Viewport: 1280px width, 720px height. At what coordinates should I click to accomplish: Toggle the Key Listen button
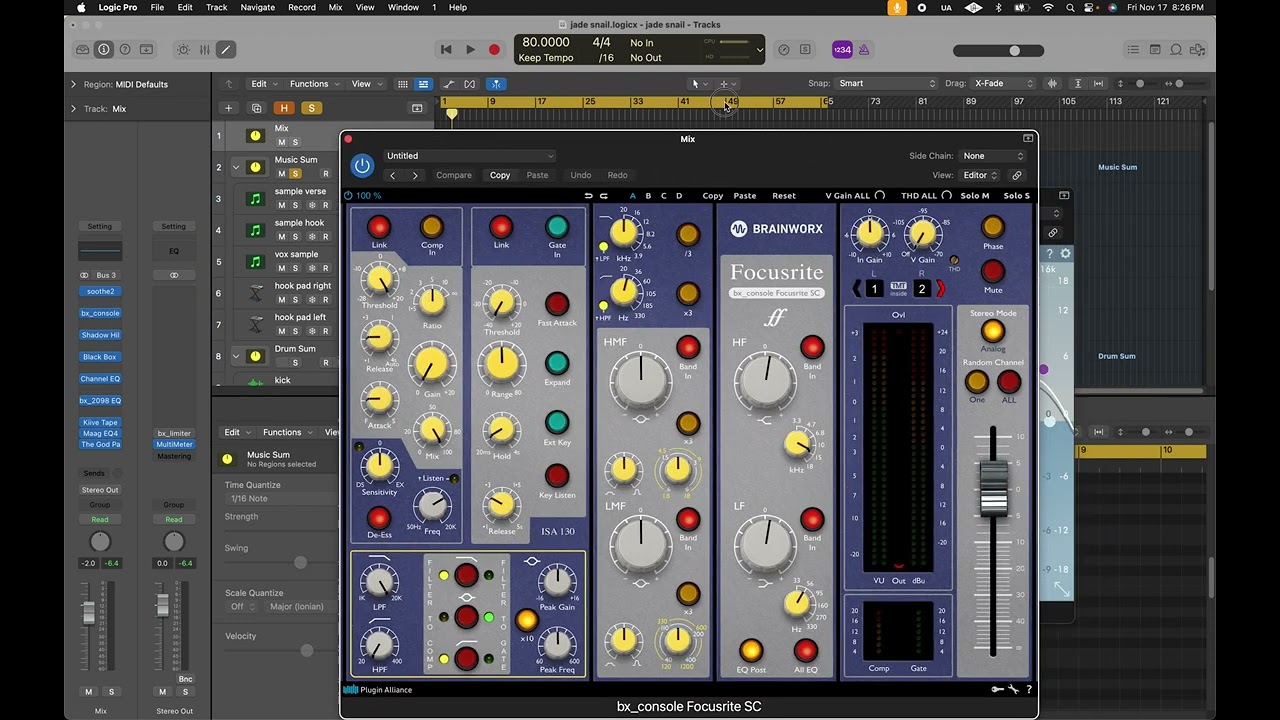(x=557, y=476)
